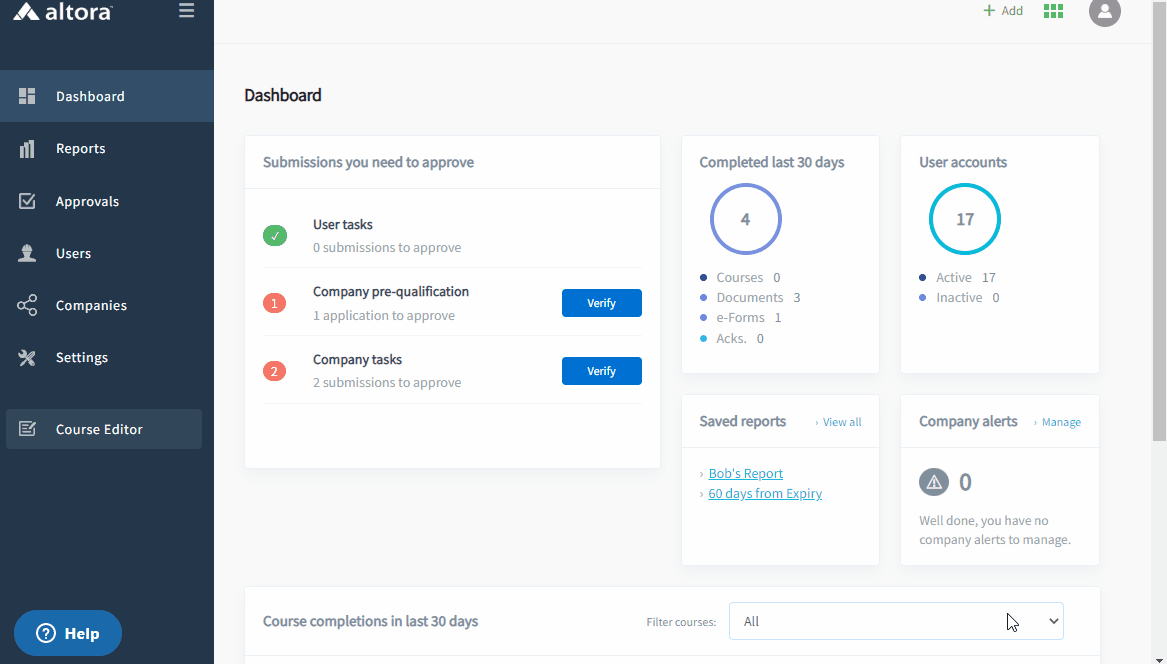This screenshot has height=664, width=1167.
Task: Open the apps grid icon
Action: (1053, 11)
